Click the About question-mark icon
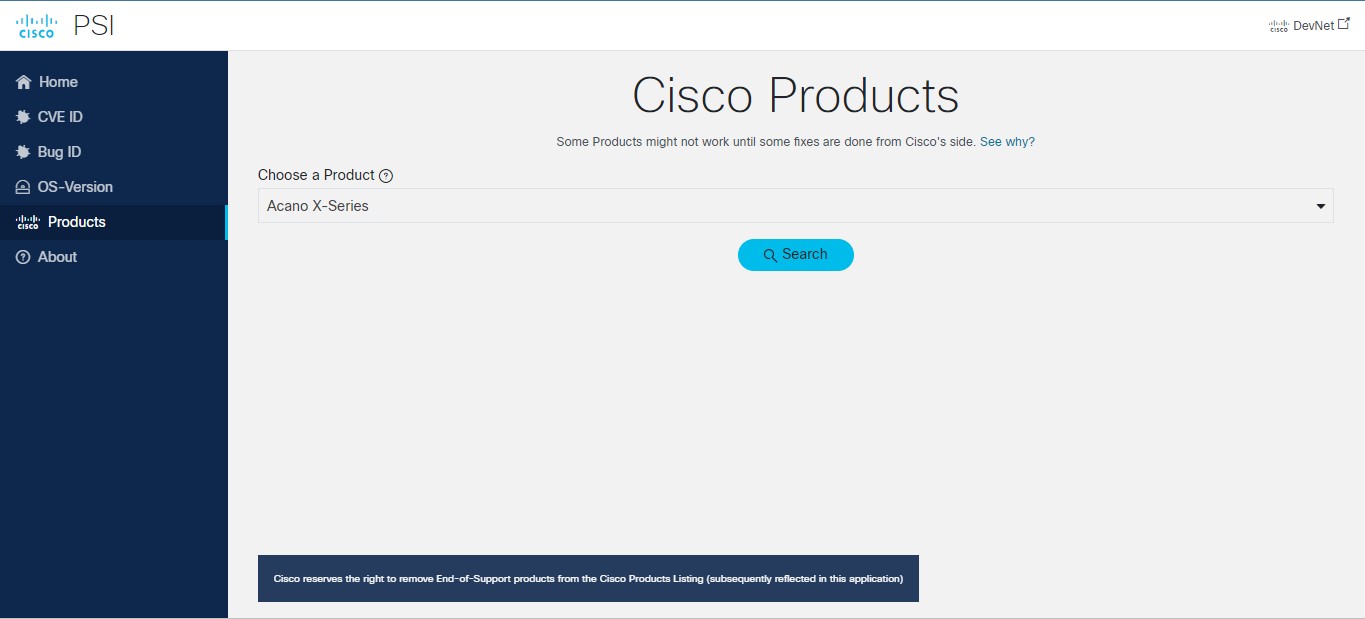The image size is (1365, 619). pyautogui.click(x=23, y=257)
